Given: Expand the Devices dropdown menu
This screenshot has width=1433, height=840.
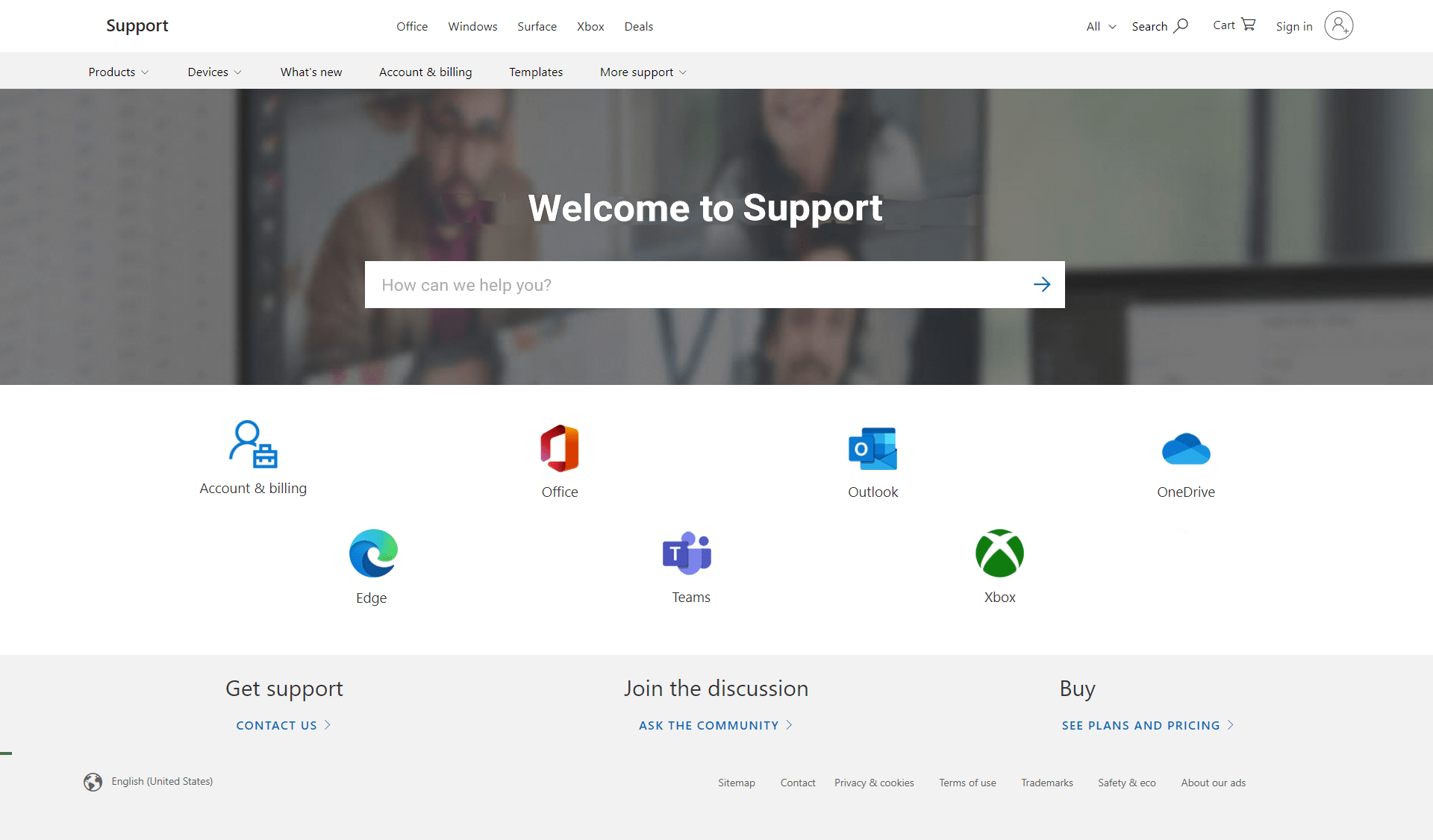Looking at the screenshot, I should (x=214, y=72).
